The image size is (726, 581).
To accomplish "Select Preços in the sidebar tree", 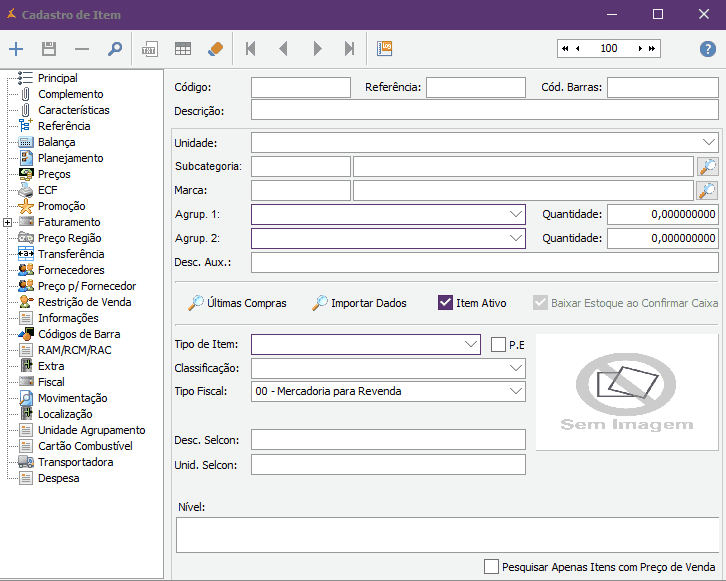I will coord(54,174).
